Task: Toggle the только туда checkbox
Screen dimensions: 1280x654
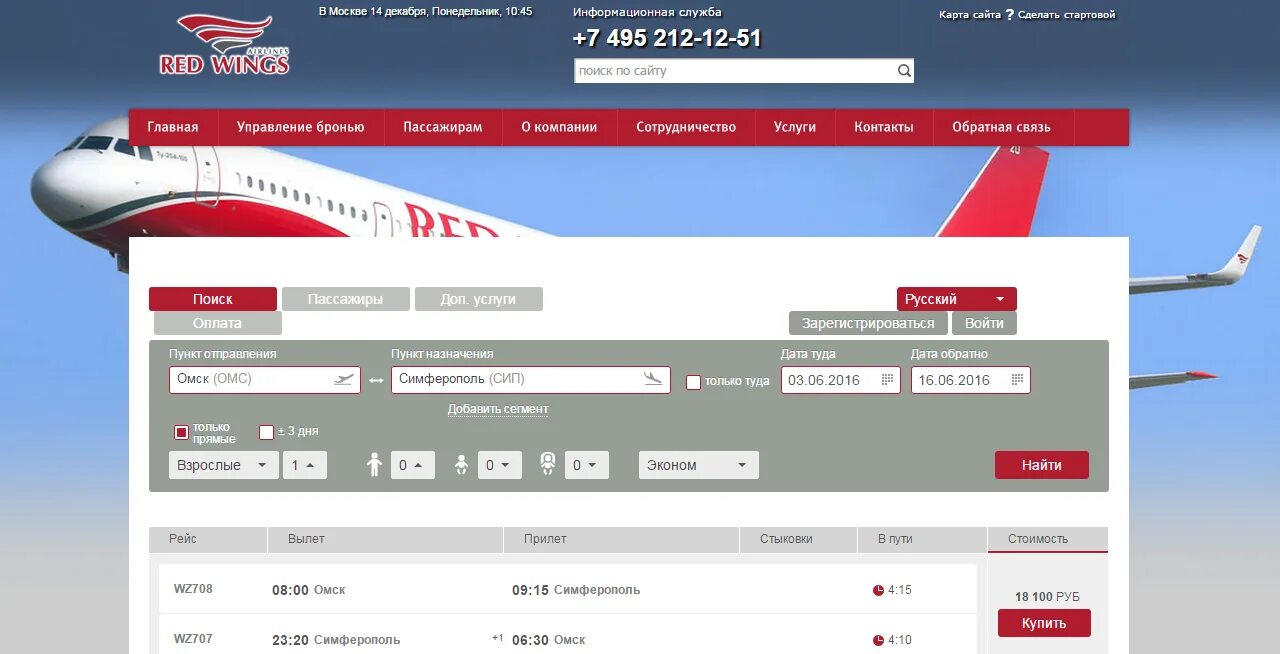Action: coord(693,382)
